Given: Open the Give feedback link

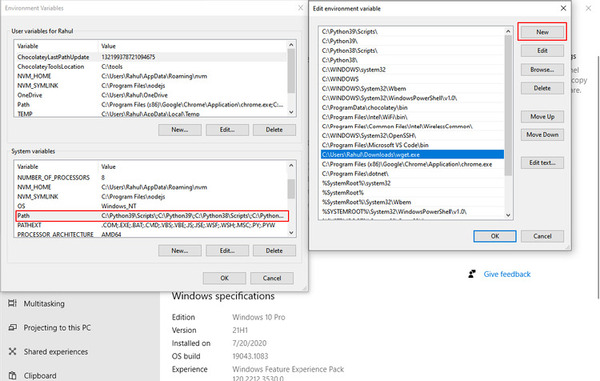Looking at the screenshot, I should point(507,274).
